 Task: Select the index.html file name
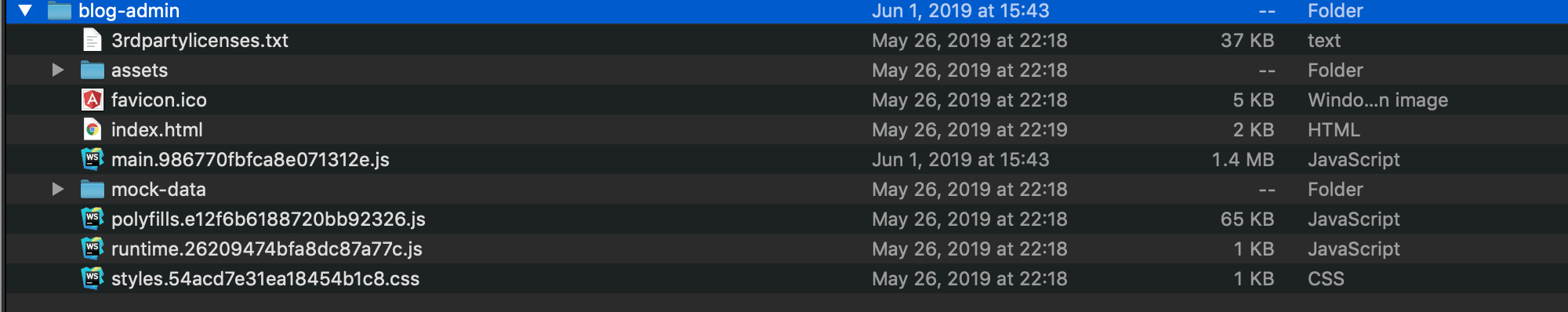click(157, 130)
